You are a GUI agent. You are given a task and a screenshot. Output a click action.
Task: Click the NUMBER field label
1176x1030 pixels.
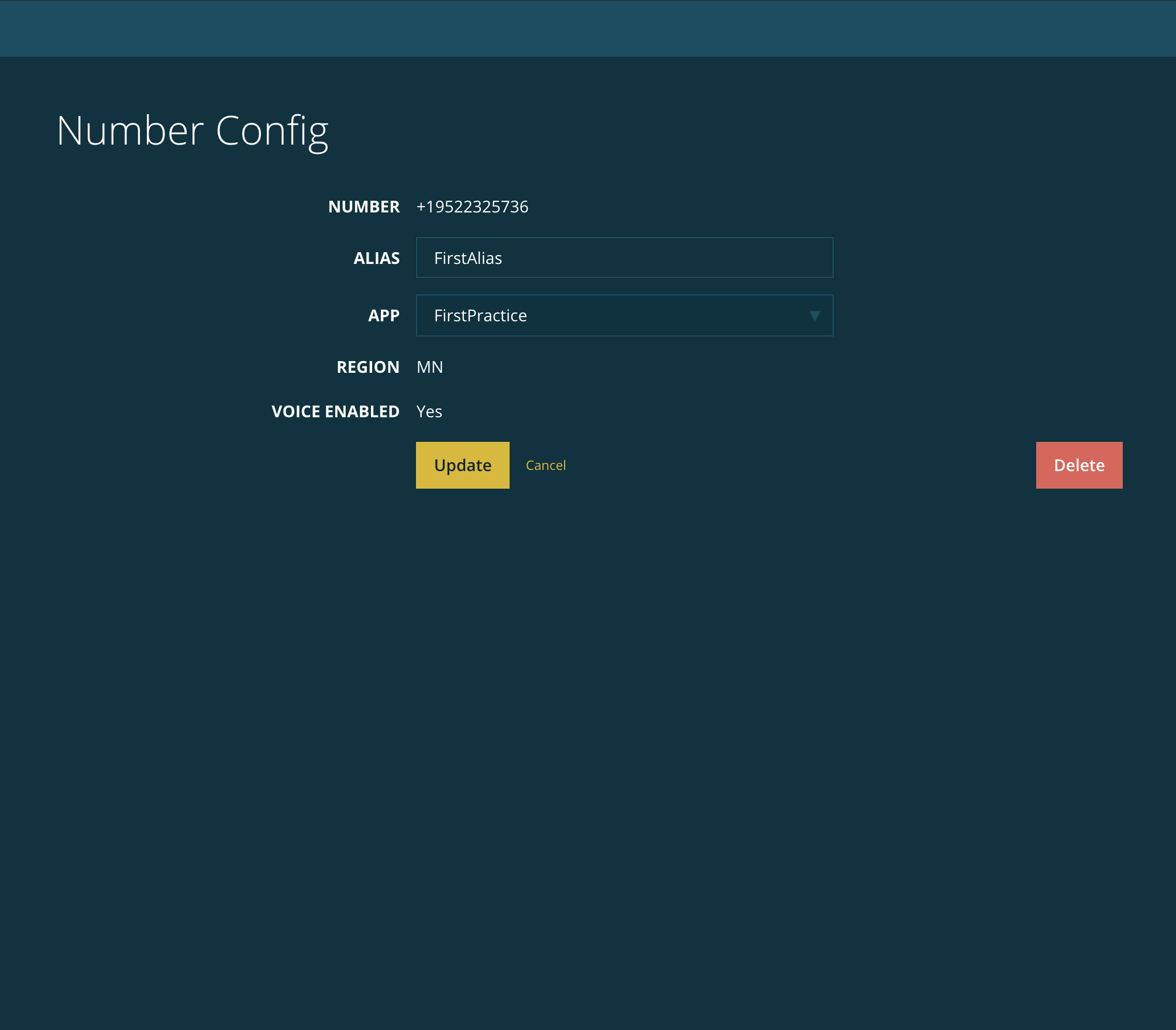(363, 207)
